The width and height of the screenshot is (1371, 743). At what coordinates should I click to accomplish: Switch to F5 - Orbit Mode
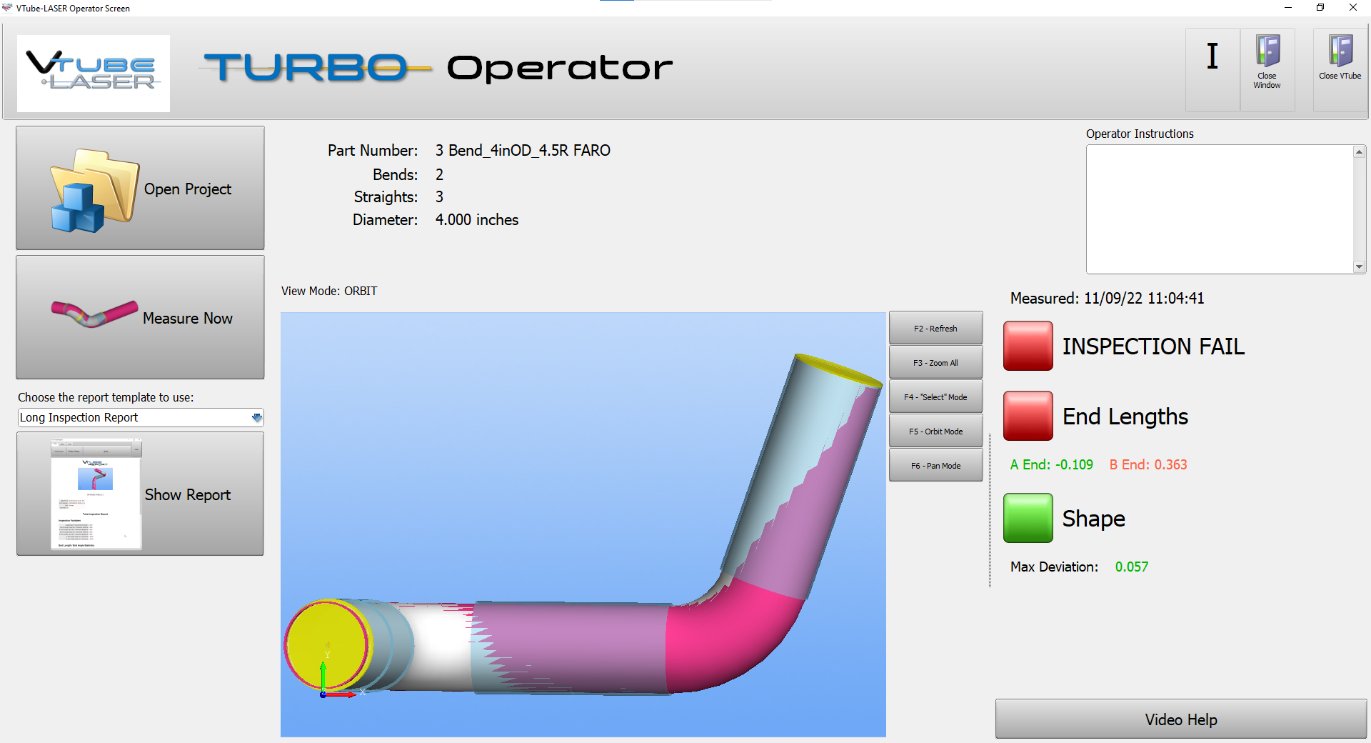click(936, 431)
